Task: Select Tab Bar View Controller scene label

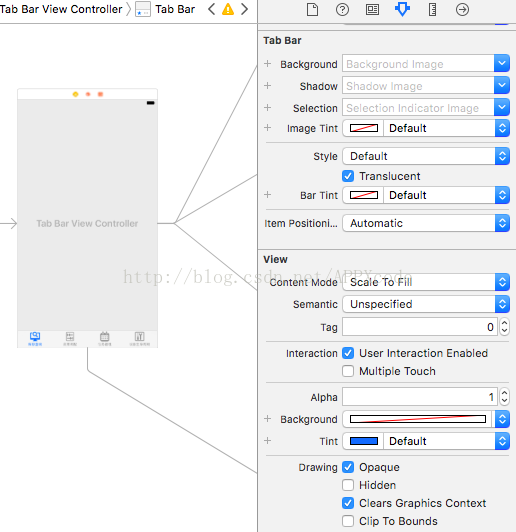Action: click(x=87, y=223)
